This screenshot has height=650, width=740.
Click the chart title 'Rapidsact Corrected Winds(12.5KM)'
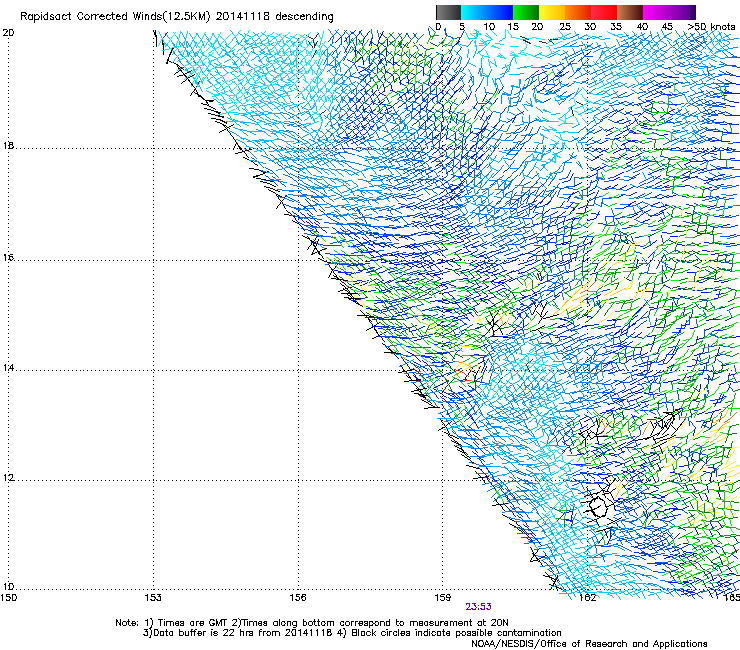pyautogui.click(x=115, y=17)
